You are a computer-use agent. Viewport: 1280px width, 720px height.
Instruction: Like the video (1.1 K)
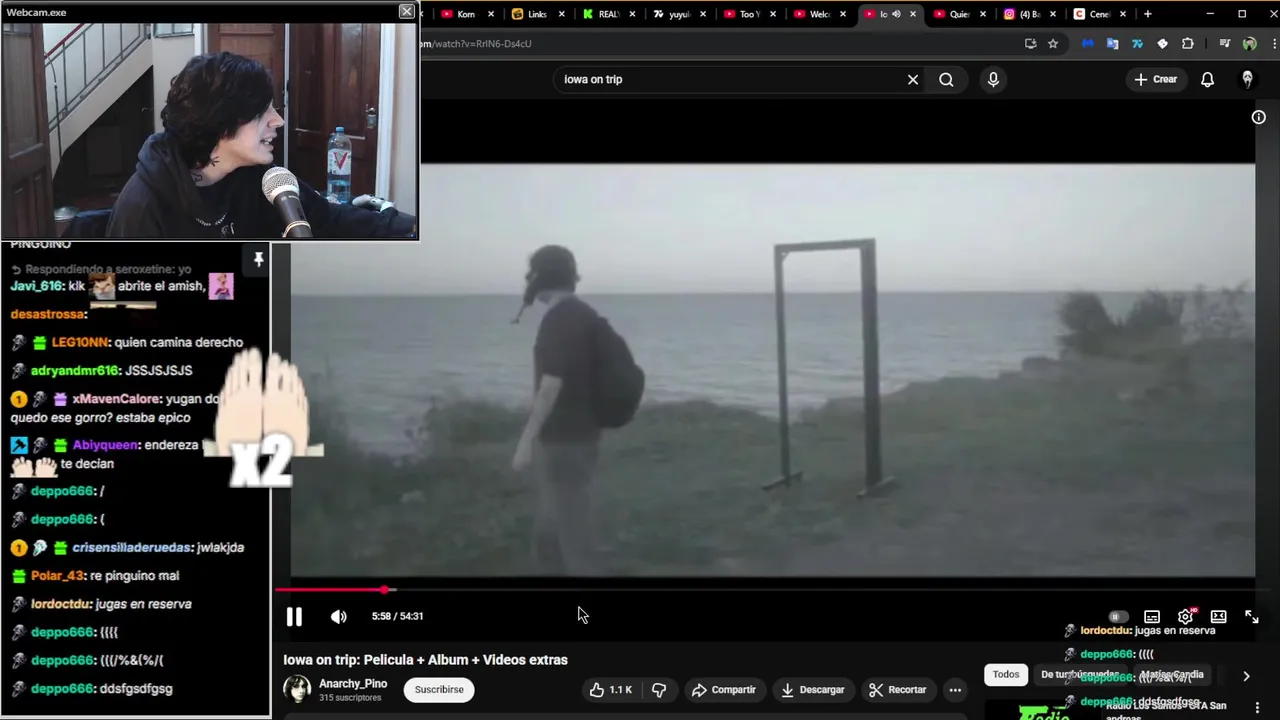tap(610, 690)
